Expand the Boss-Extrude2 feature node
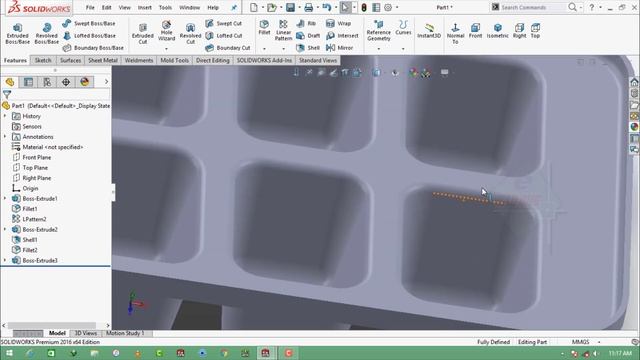This screenshot has width=640, height=360. 5,229
